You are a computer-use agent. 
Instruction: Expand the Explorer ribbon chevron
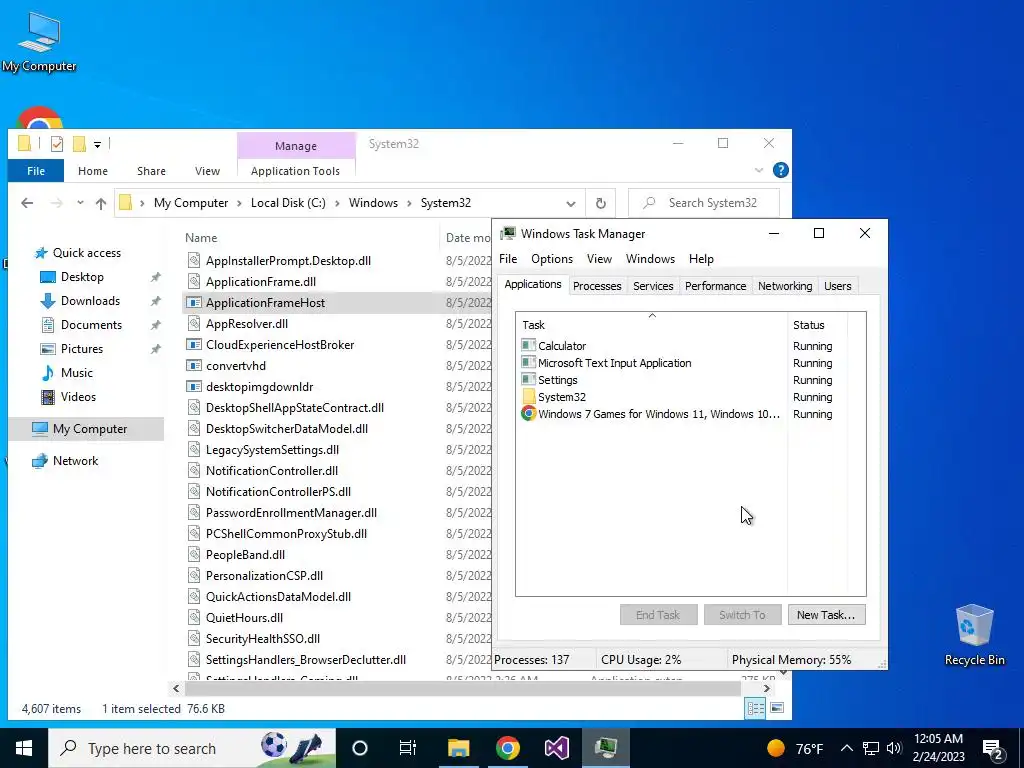click(x=759, y=170)
